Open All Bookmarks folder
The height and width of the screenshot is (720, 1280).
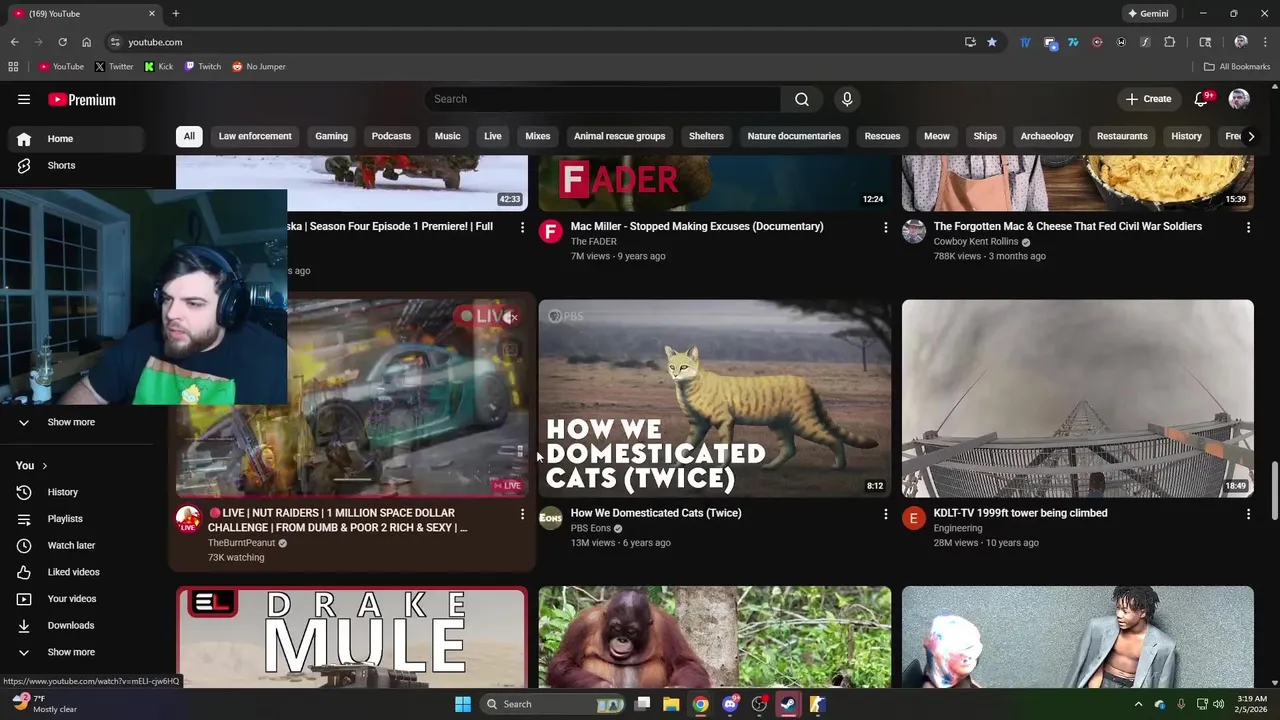pos(1237,67)
